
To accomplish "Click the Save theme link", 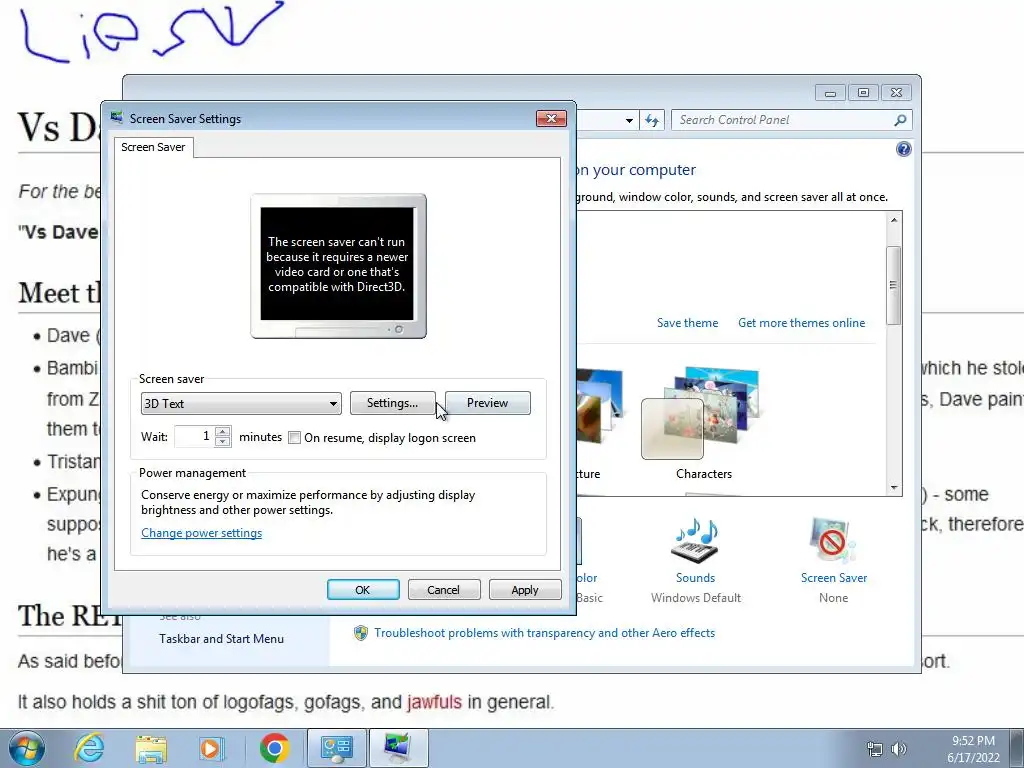I will click(x=687, y=323).
